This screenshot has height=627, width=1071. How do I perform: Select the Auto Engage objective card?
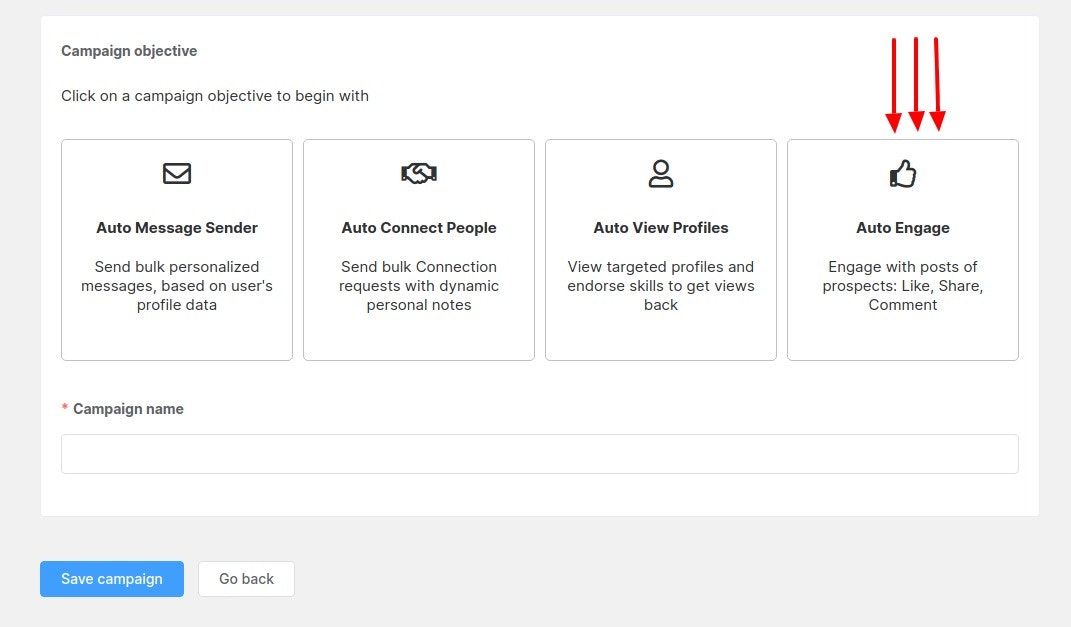tap(902, 249)
